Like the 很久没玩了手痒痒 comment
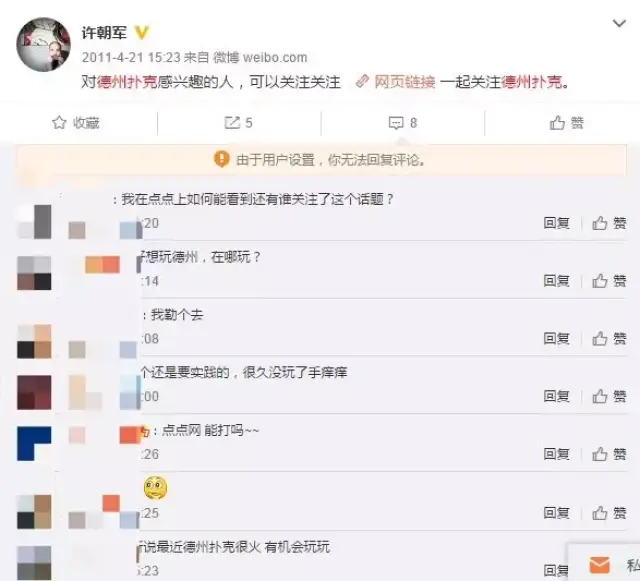Image resolution: width=640 pixels, height=581 pixels. click(x=609, y=396)
